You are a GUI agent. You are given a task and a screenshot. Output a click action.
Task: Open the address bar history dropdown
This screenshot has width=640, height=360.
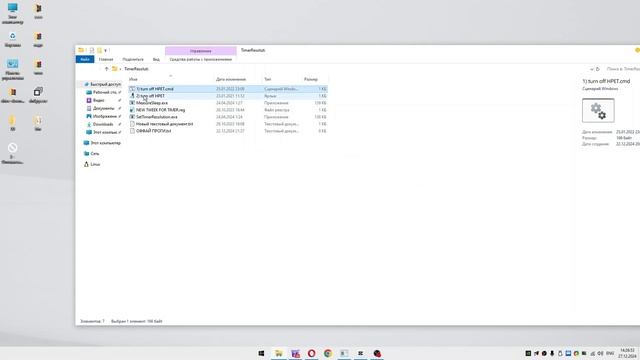tap(591, 69)
